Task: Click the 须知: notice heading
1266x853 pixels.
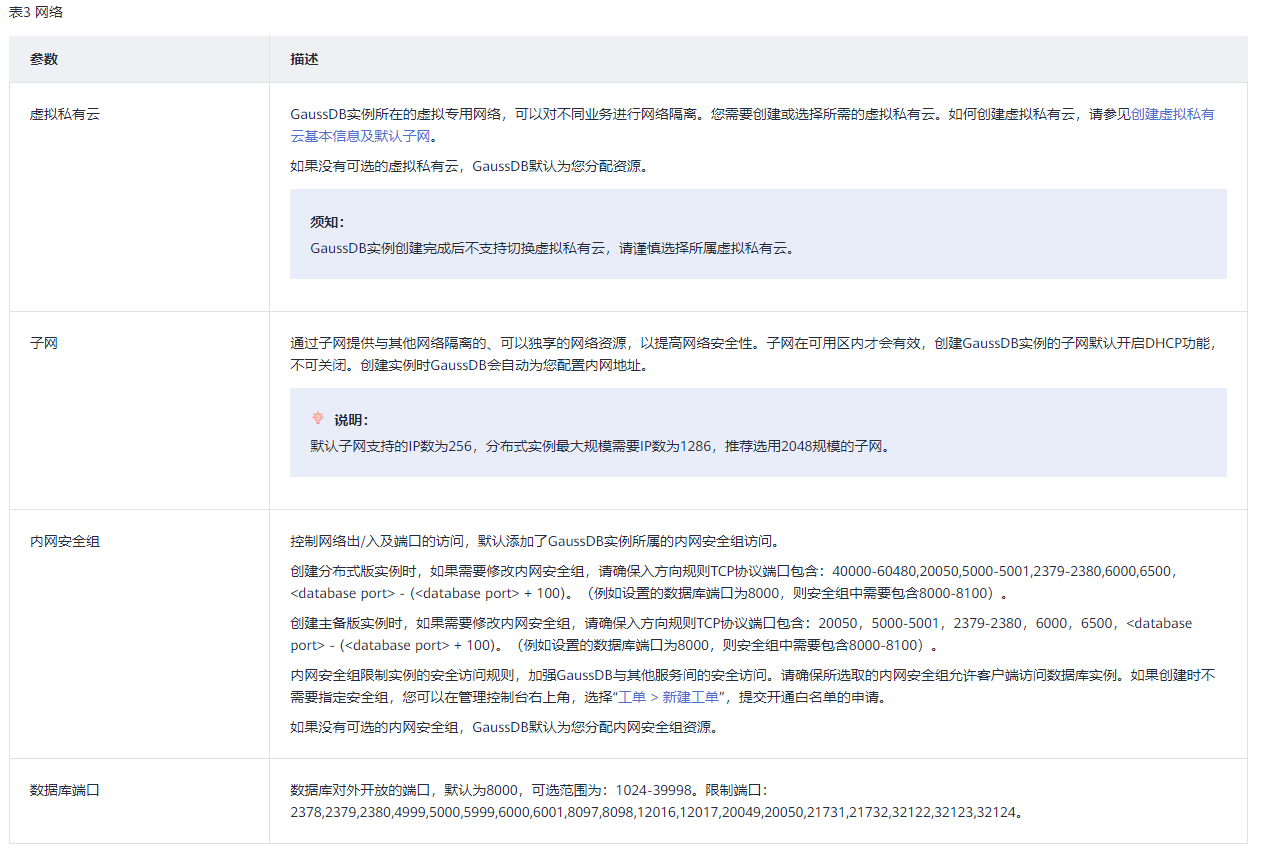Action: point(327,222)
